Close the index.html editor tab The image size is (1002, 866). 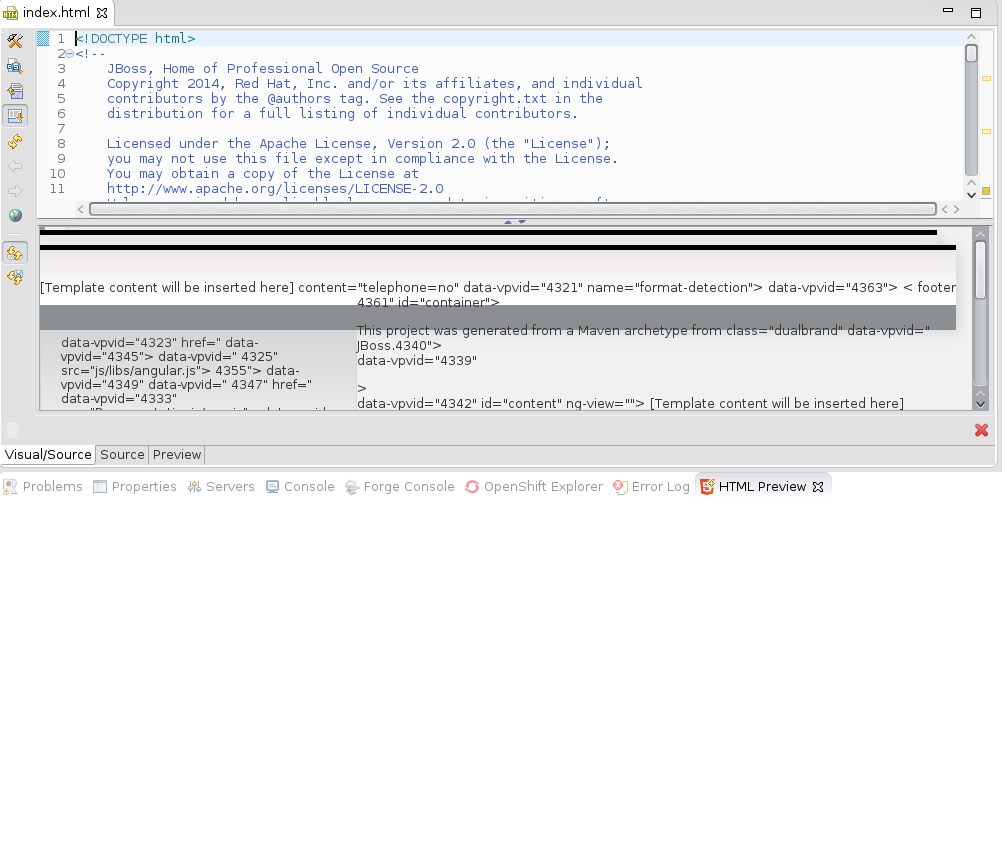(102, 13)
